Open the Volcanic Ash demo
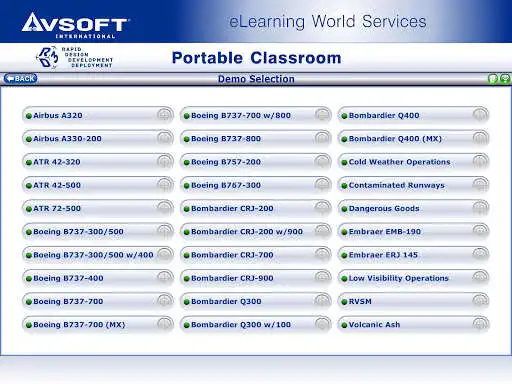This screenshot has height=384, width=512. (x=413, y=324)
